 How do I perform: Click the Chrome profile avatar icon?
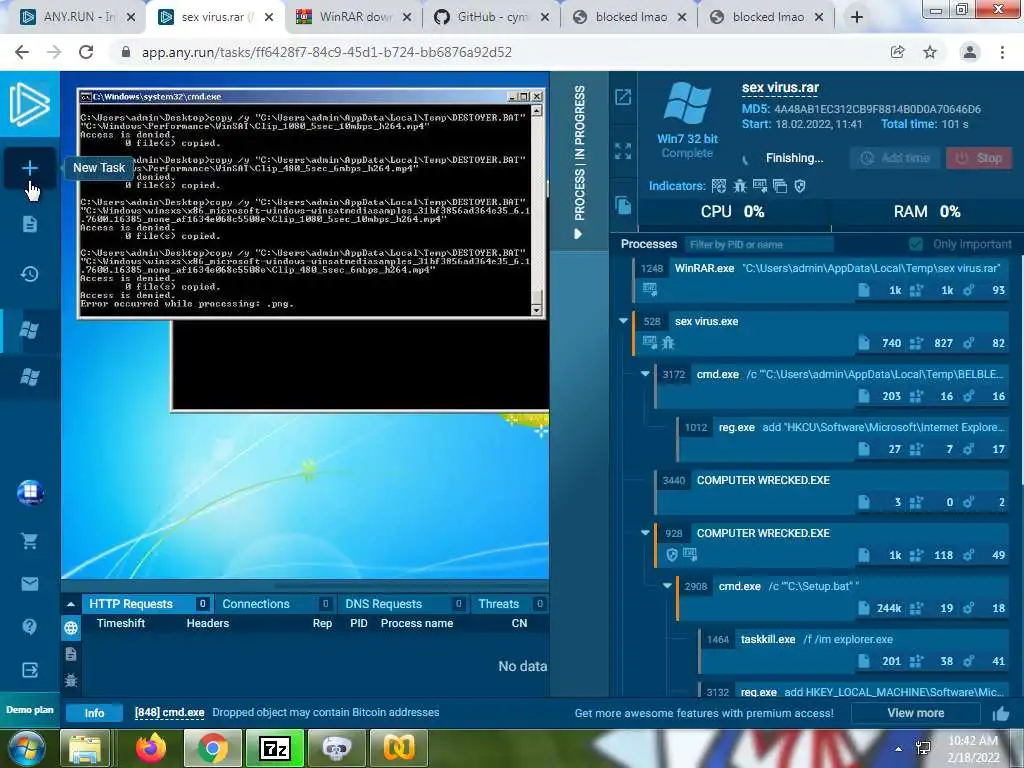(x=970, y=52)
